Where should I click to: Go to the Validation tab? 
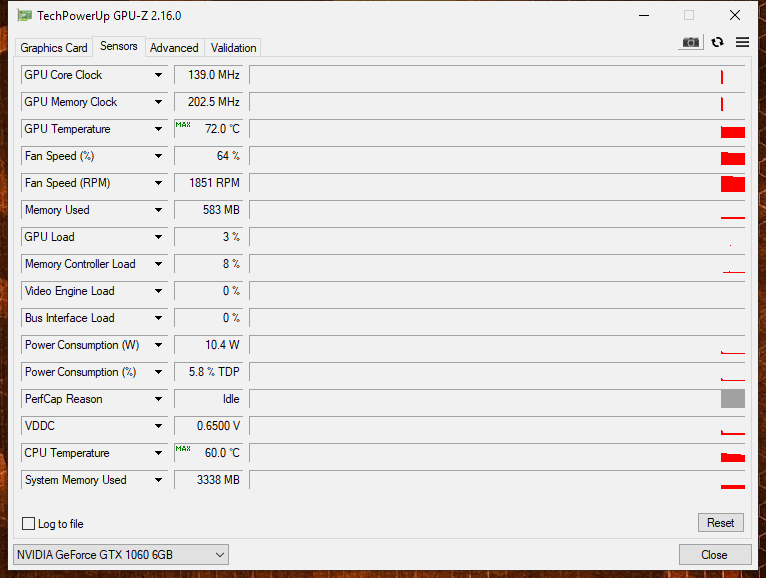pyautogui.click(x=234, y=48)
